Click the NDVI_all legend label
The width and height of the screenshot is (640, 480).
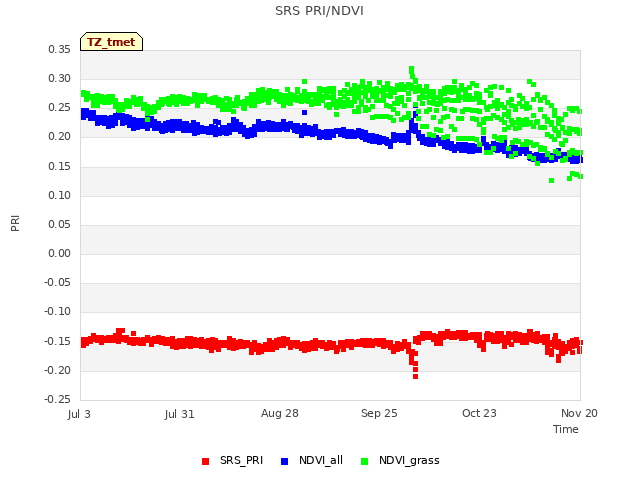pos(320,460)
